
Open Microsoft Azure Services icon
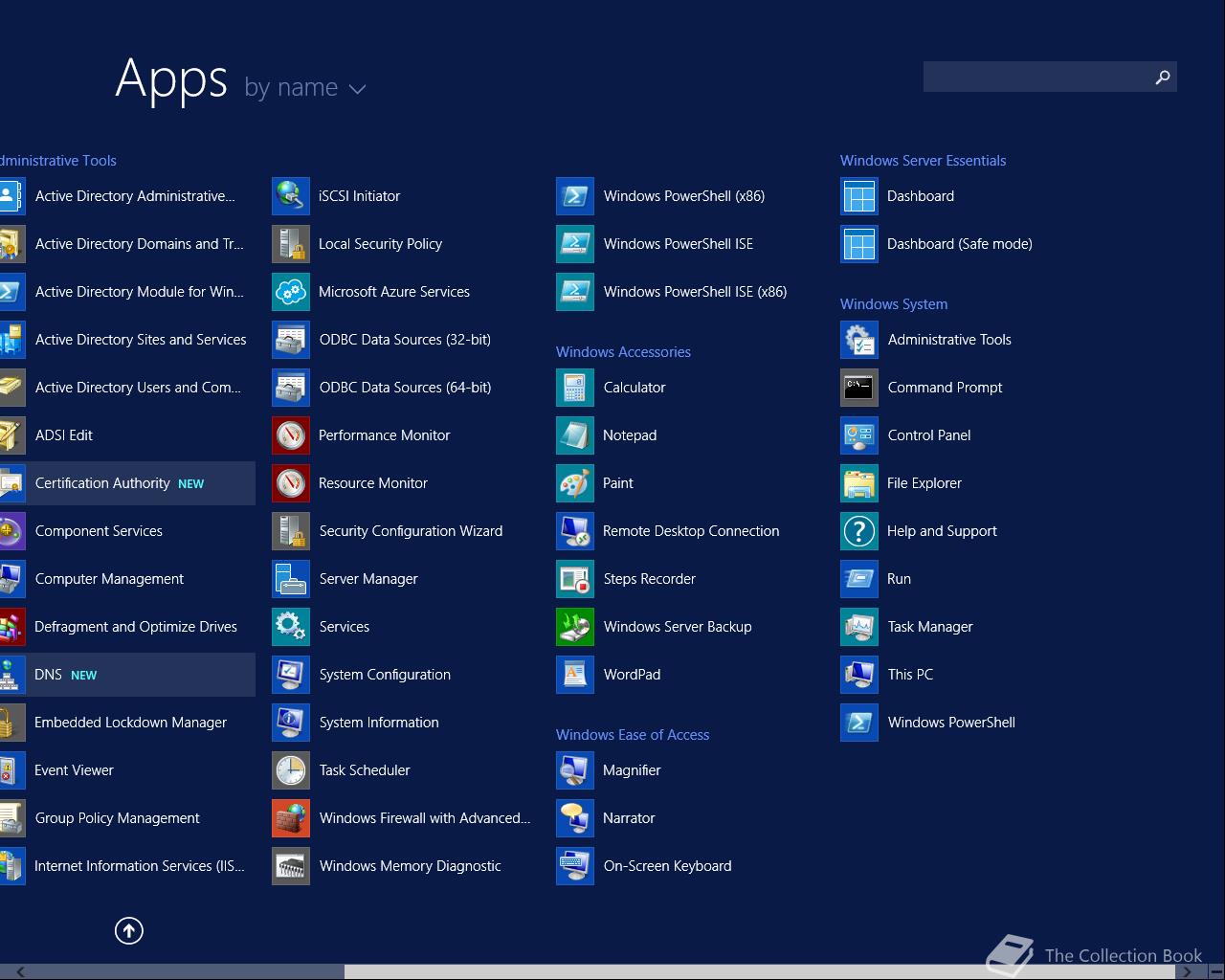point(291,292)
